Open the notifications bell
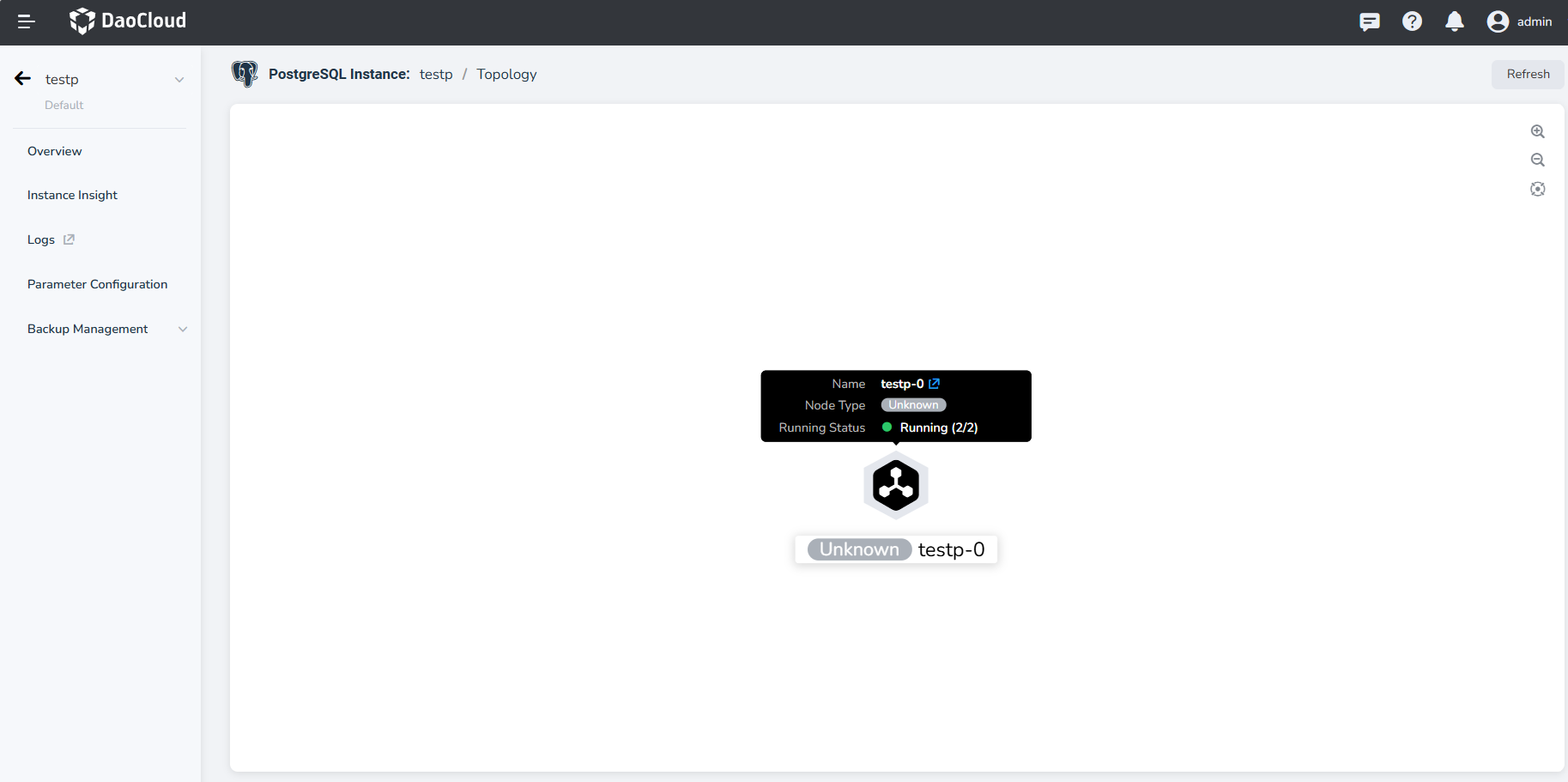Image resolution: width=1568 pixels, height=782 pixels. (x=1454, y=21)
